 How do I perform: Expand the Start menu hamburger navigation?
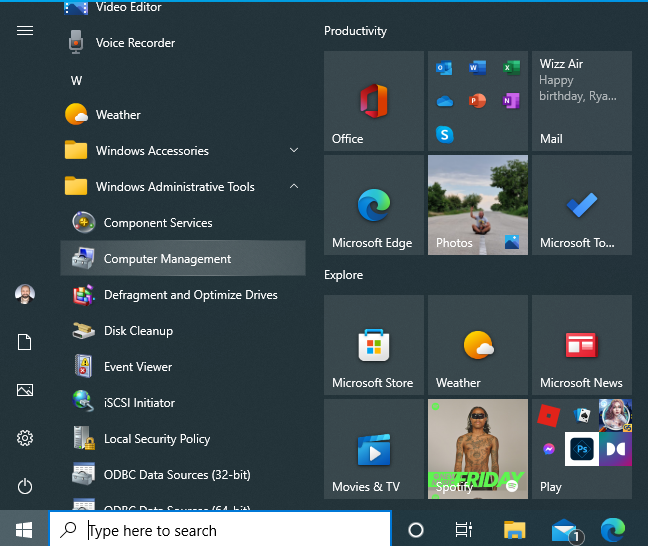tap(25, 31)
